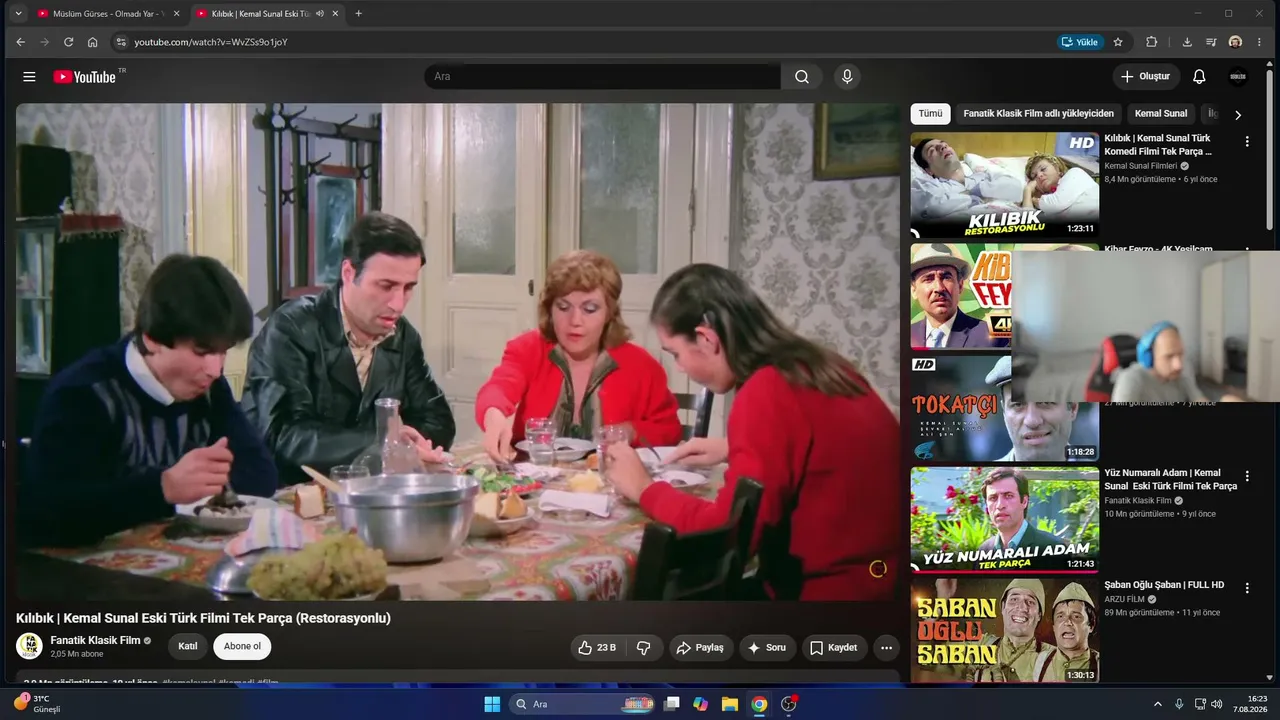Close the Kılıbık Kemal Sunal tab
Viewport: 1280px width, 720px height.
tap(335, 14)
